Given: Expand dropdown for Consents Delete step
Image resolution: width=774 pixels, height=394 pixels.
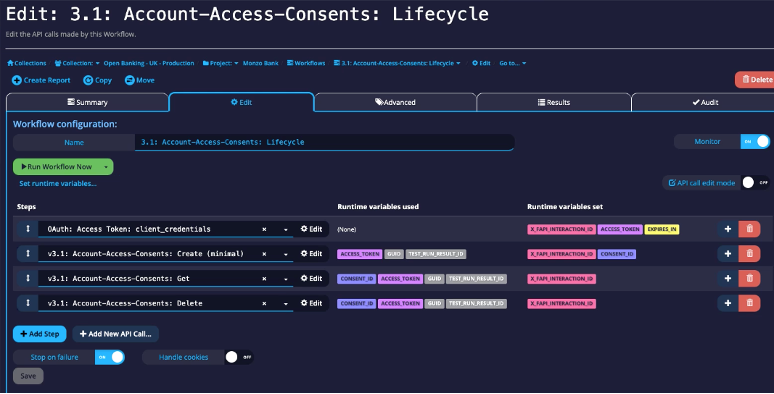Looking at the screenshot, I should [285, 304].
